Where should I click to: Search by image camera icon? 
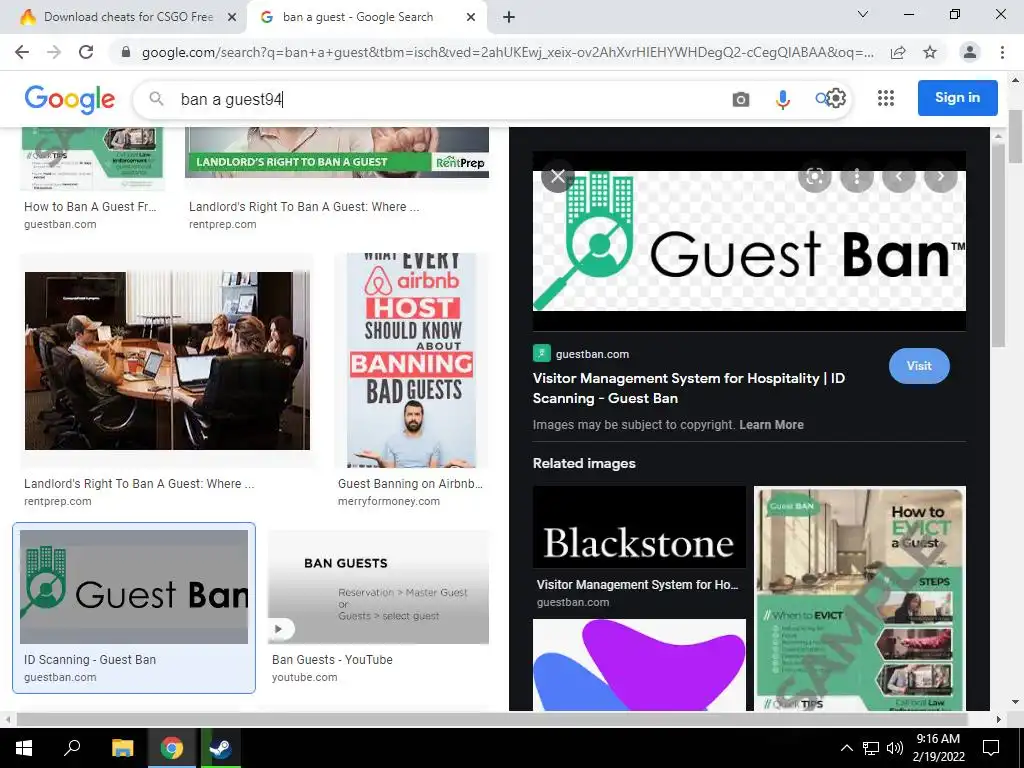(x=741, y=99)
